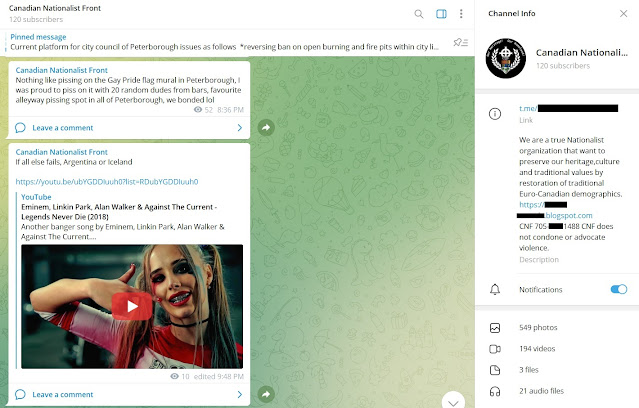The width and height of the screenshot is (639, 408).
Task: Click the comment bubble icon on YouTube post
Action: pyautogui.click(x=20, y=394)
